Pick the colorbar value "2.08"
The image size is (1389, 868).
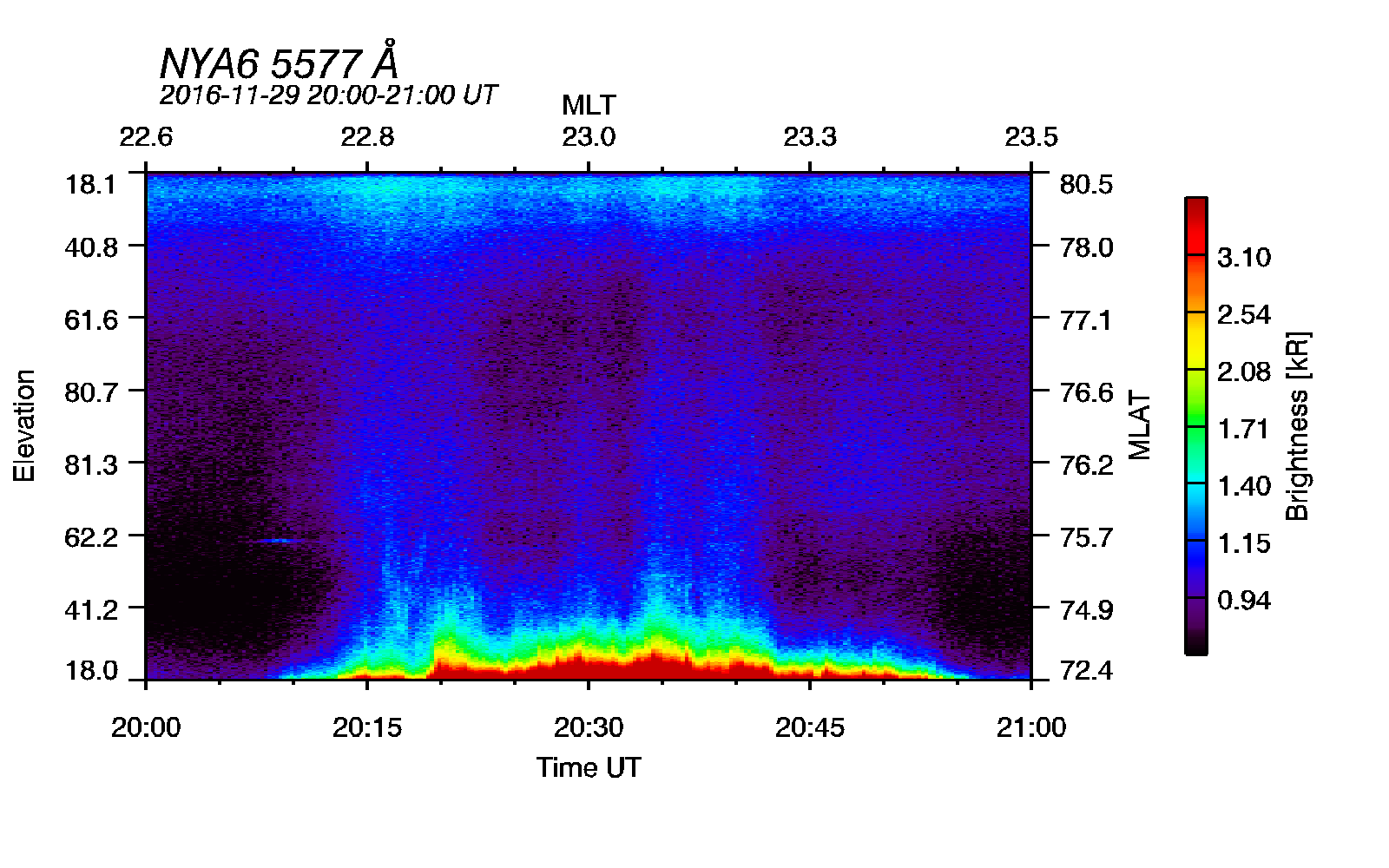pos(1244,372)
